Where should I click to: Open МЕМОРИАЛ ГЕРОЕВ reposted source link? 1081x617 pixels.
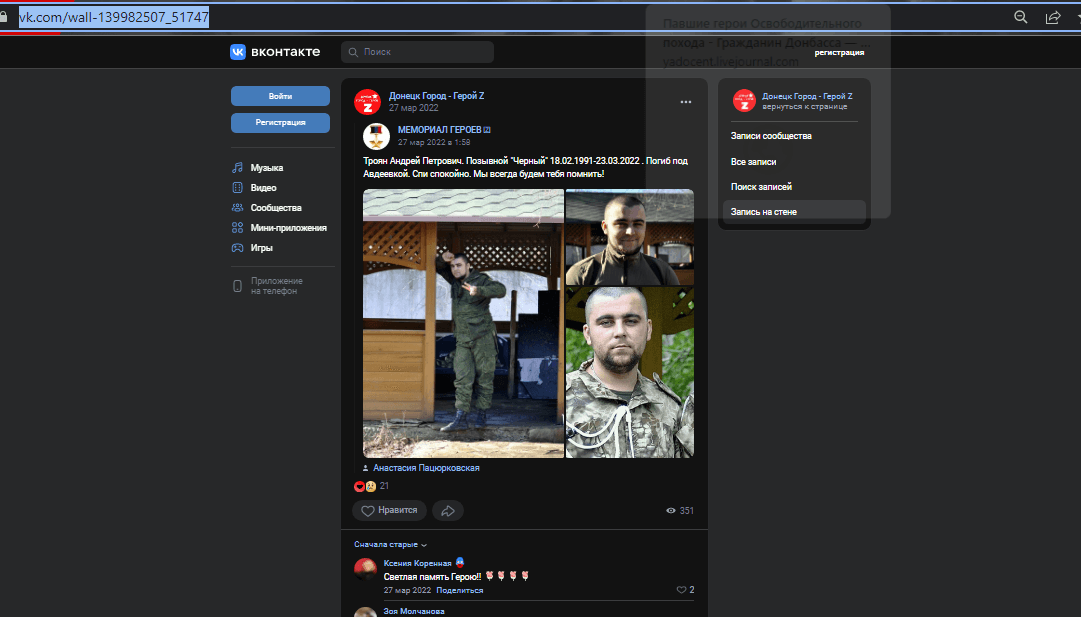pyautogui.click(x=440, y=130)
